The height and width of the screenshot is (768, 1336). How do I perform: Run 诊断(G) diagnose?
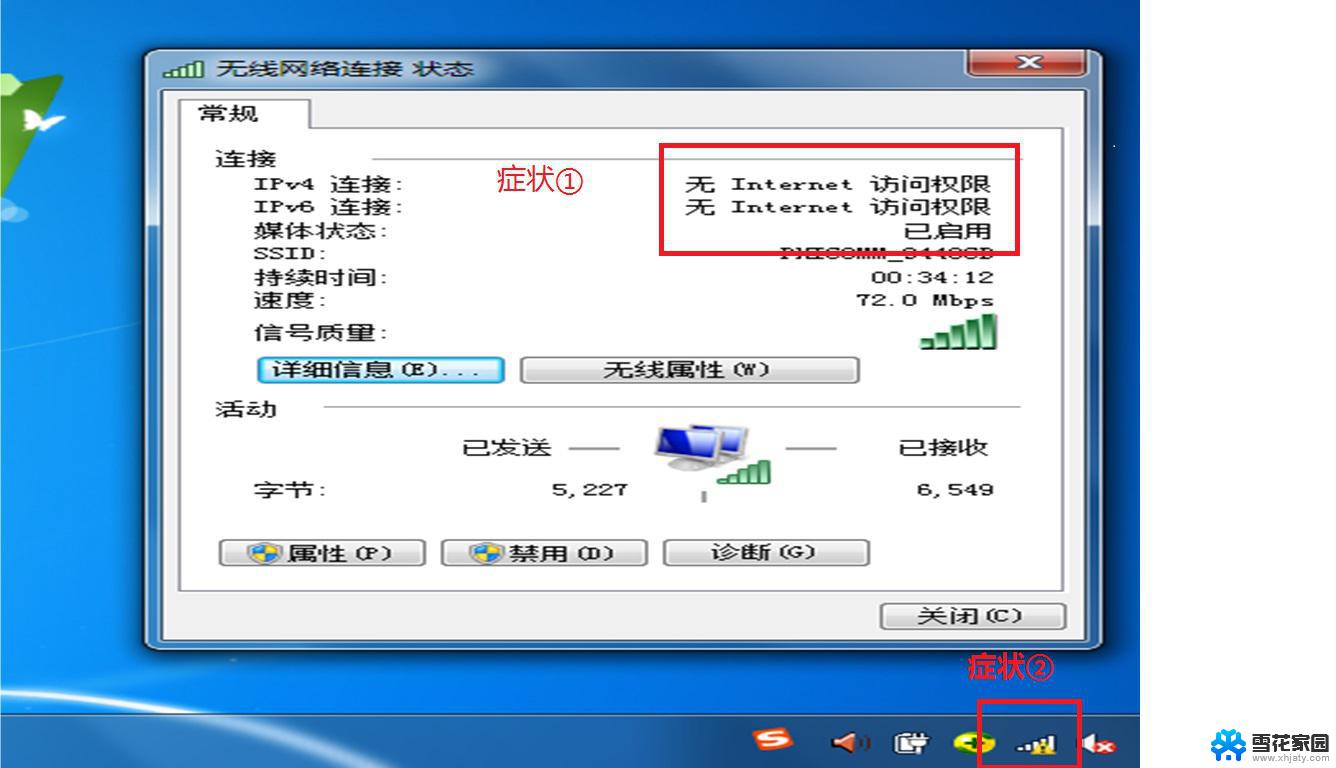(766, 552)
